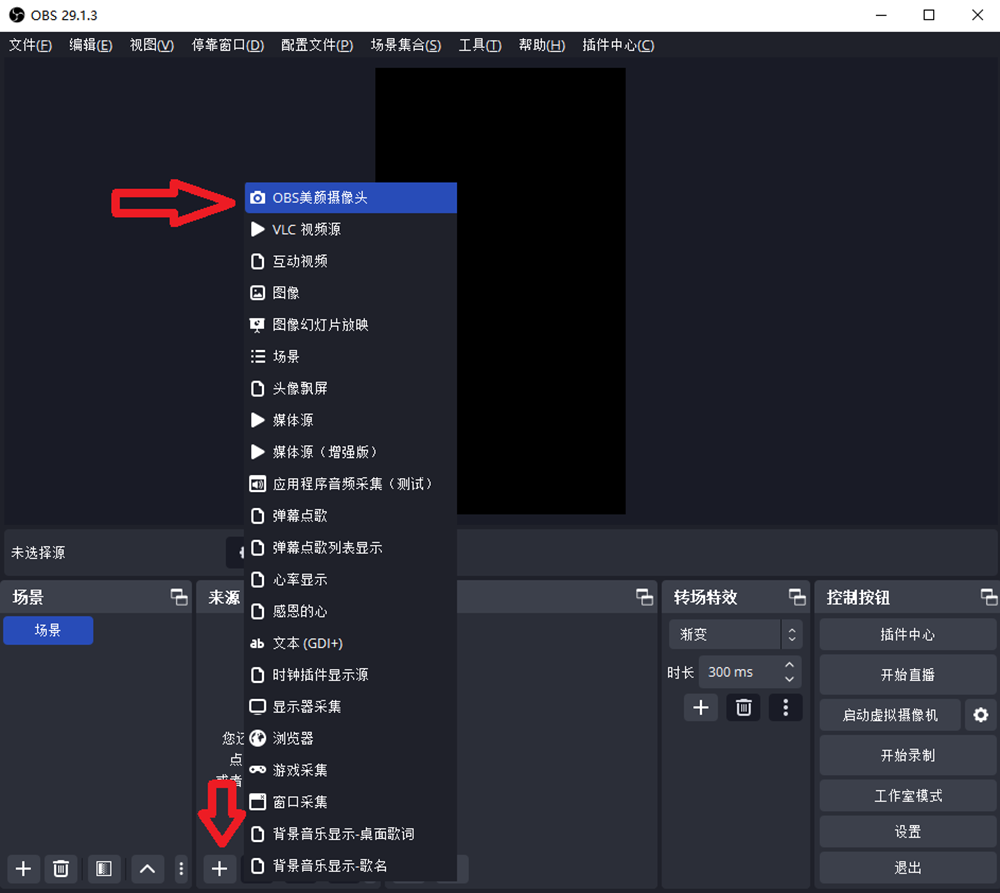Add a new source with the plus icon
Image resolution: width=1000 pixels, height=893 pixels.
(x=219, y=869)
